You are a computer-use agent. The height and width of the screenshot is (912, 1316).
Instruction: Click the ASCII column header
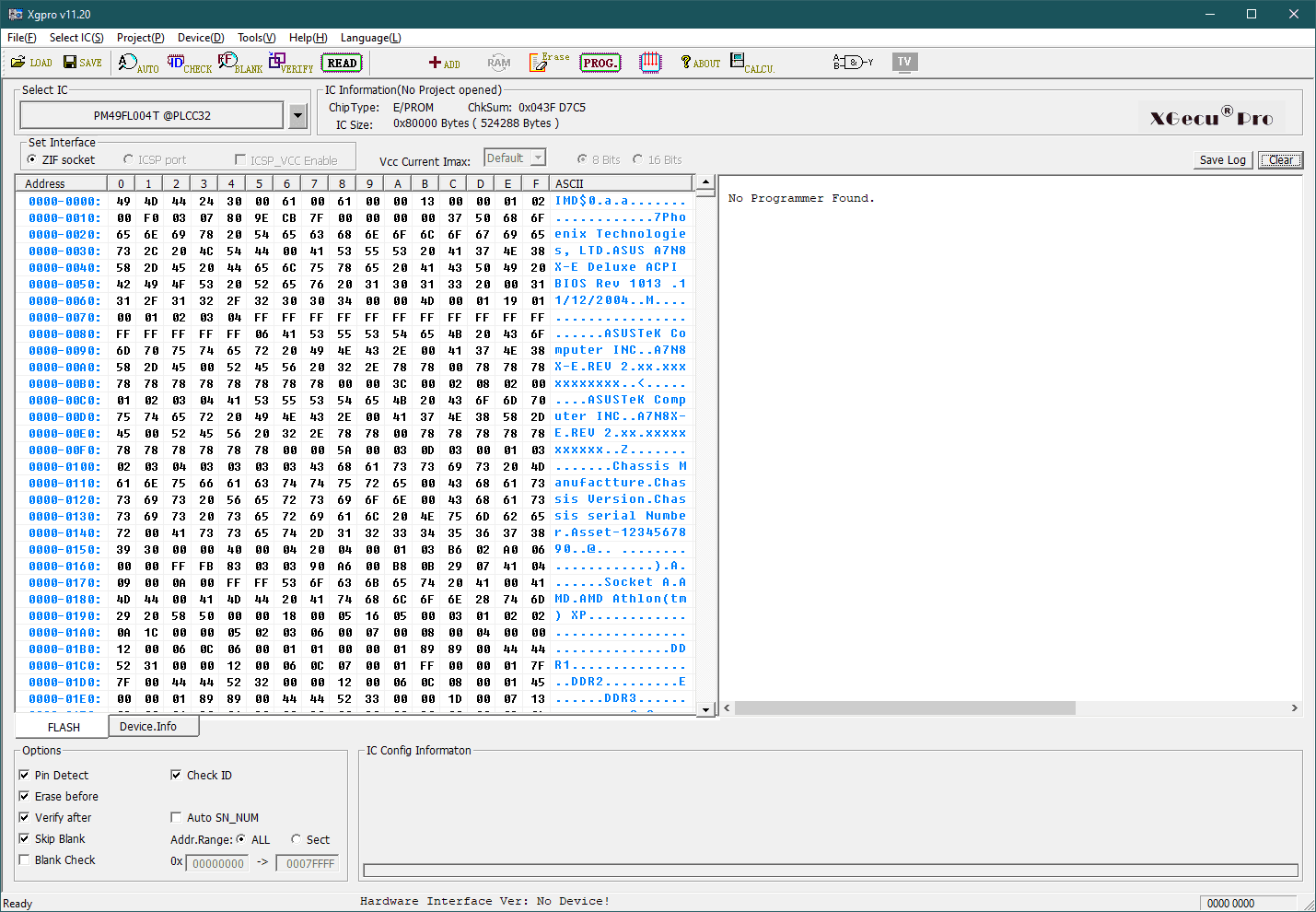pyautogui.click(x=623, y=183)
